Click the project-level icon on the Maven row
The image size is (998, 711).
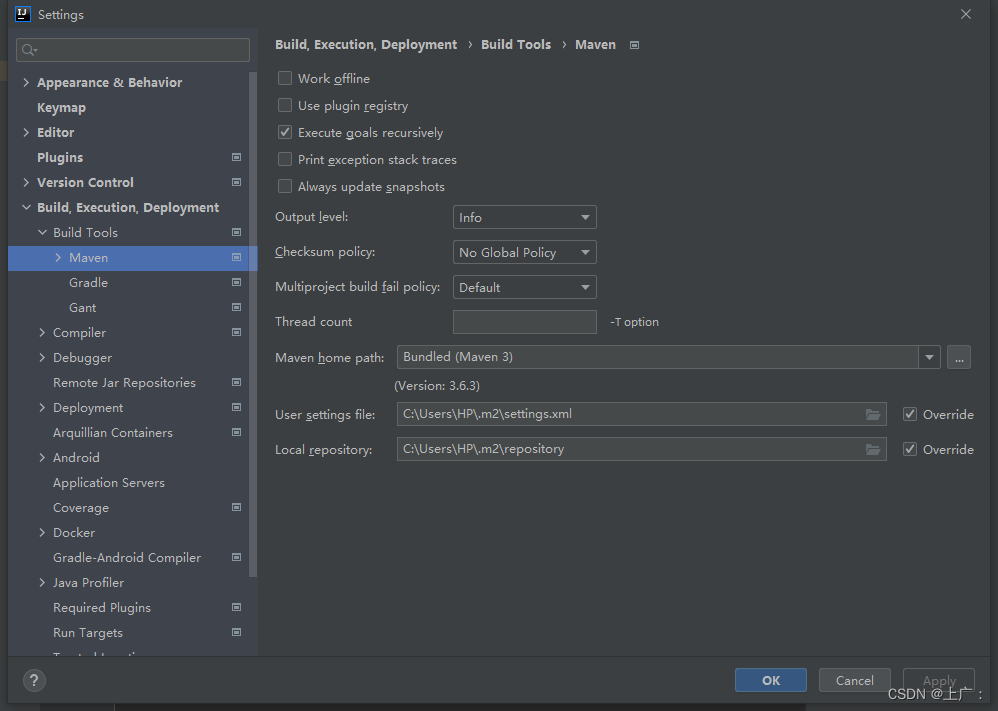[x=236, y=257]
